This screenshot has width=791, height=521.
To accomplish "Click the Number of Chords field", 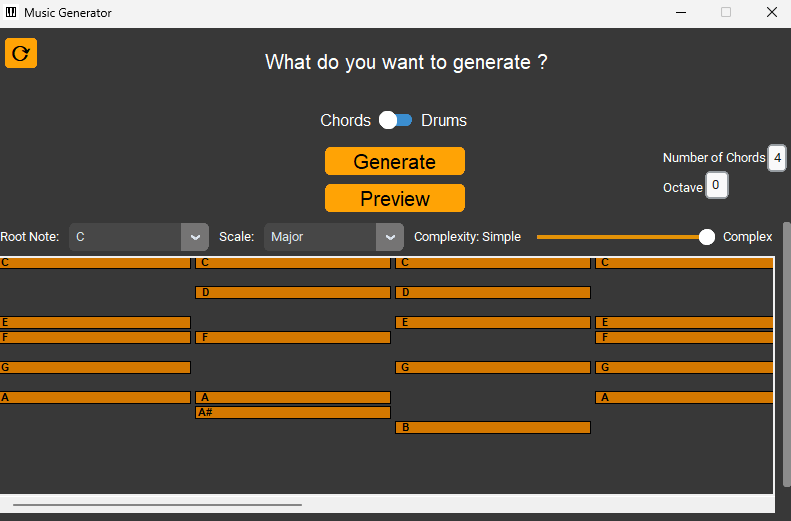I will 777,158.
